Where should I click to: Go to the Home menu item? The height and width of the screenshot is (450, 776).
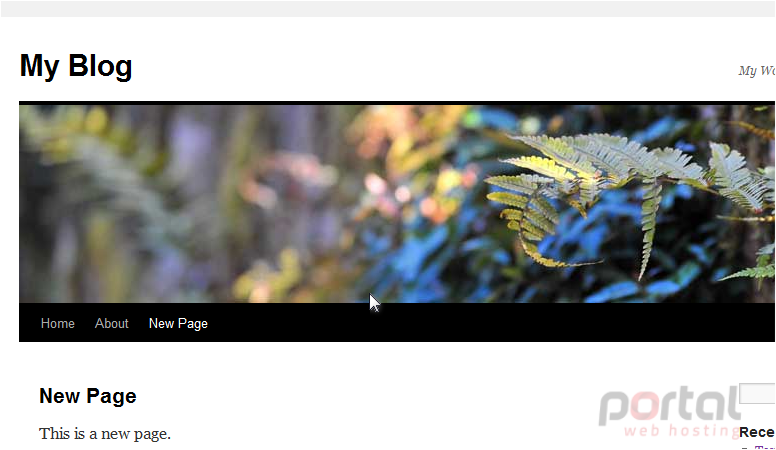point(57,323)
